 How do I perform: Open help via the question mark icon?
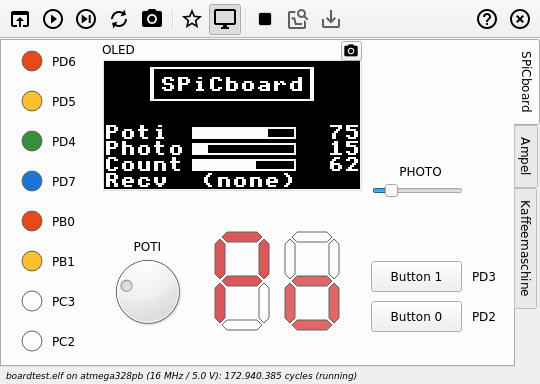click(487, 19)
